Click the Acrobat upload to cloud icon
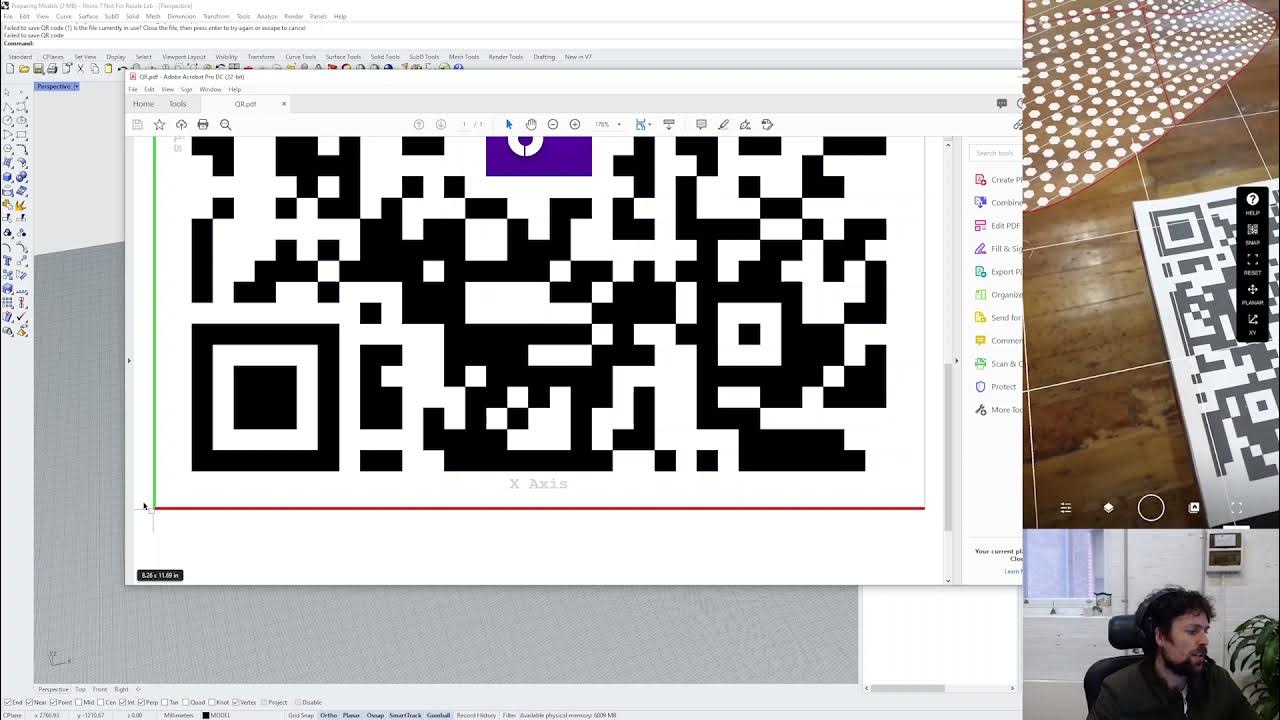The width and height of the screenshot is (1280, 720). (x=181, y=124)
